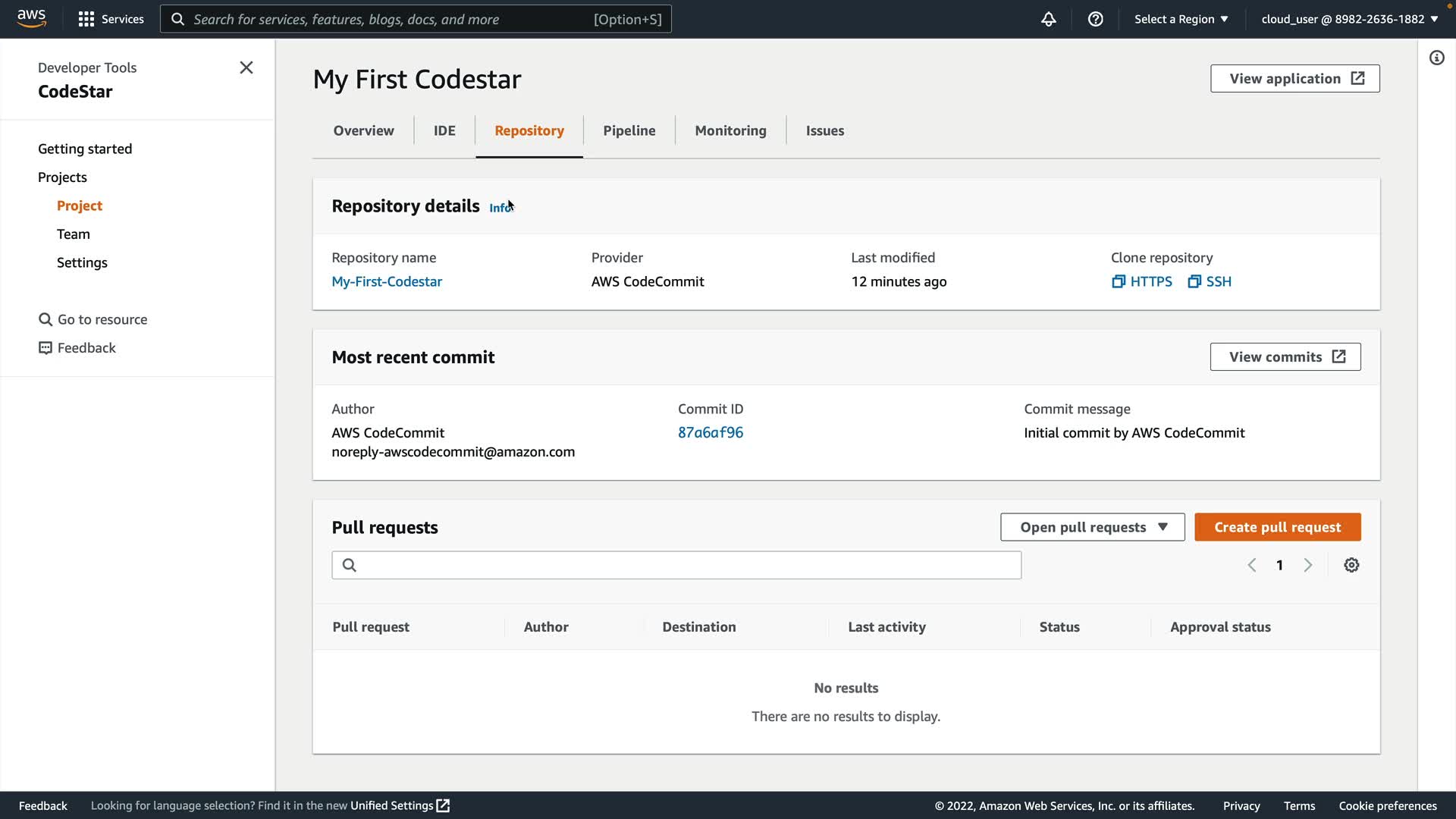The height and width of the screenshot is (819, 1456).
Task: Open the My-First-Codestar repository link
Action: coord(387,281)
